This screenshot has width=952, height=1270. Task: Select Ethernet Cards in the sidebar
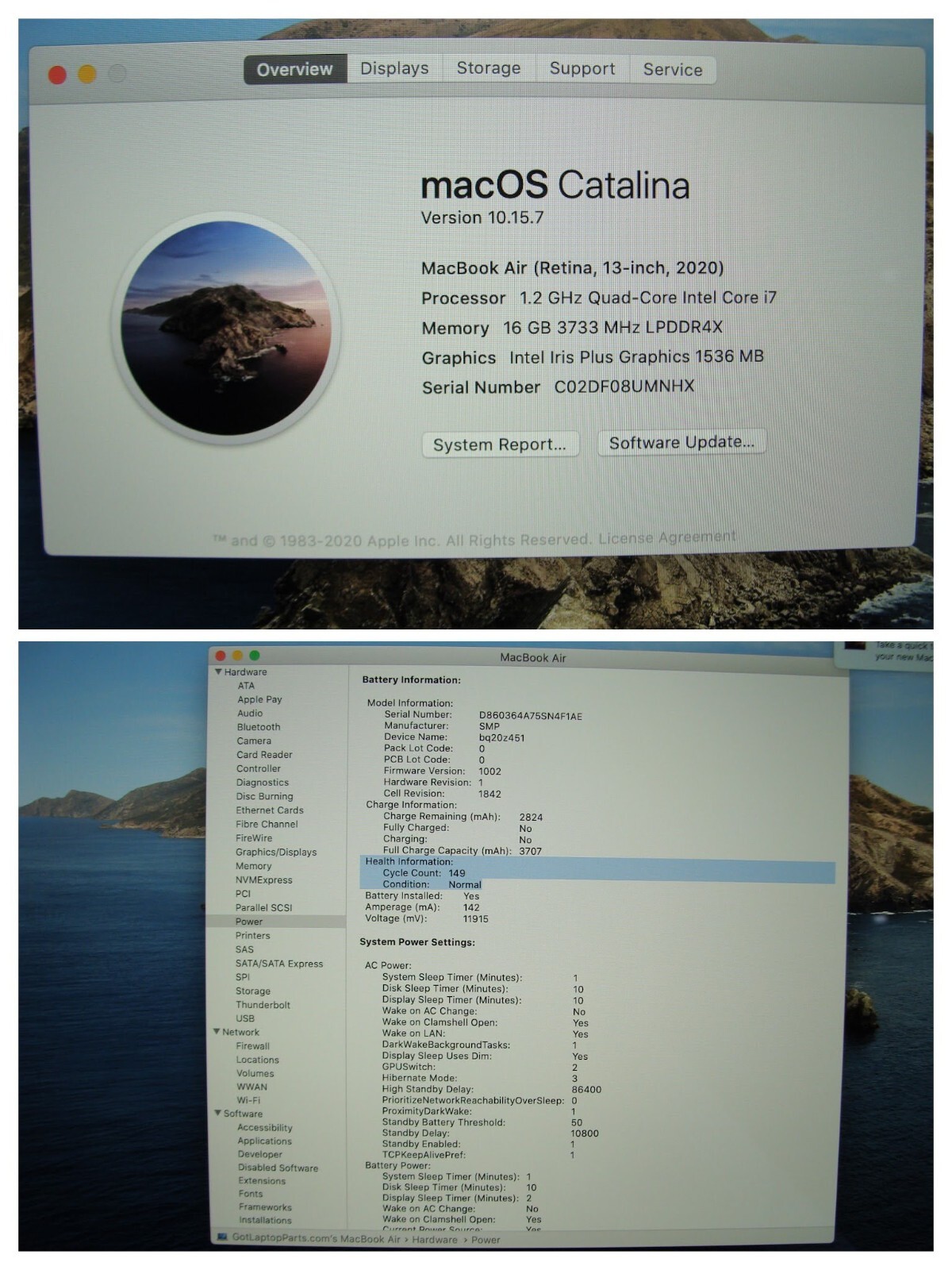[270, 810]
